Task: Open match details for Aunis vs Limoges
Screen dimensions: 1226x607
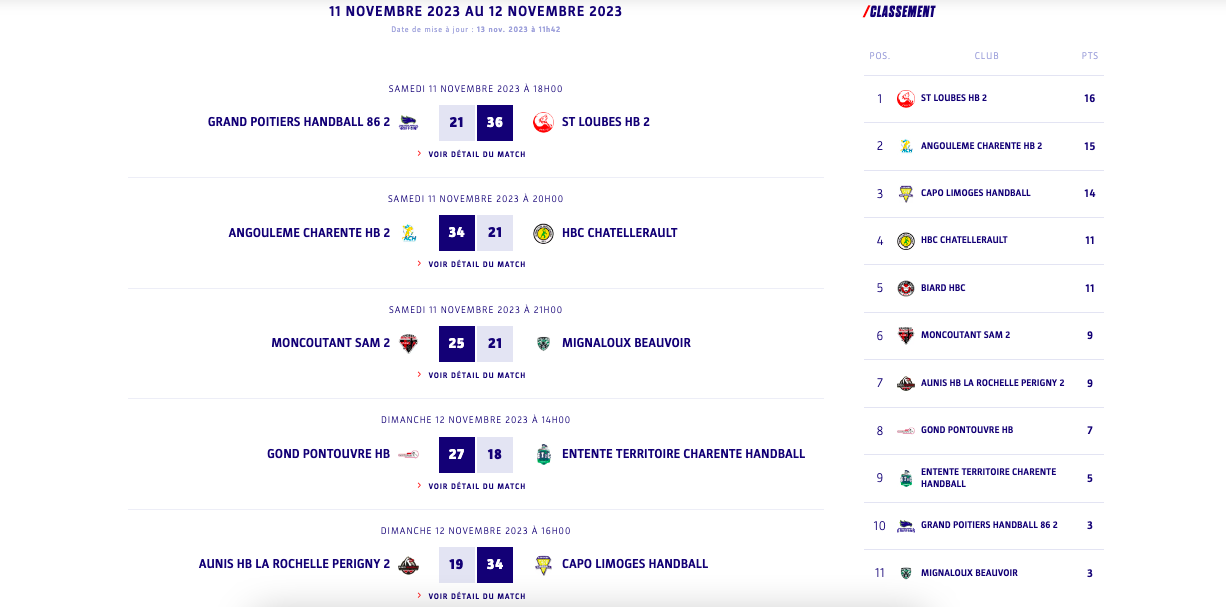Action: pos(476,596)
